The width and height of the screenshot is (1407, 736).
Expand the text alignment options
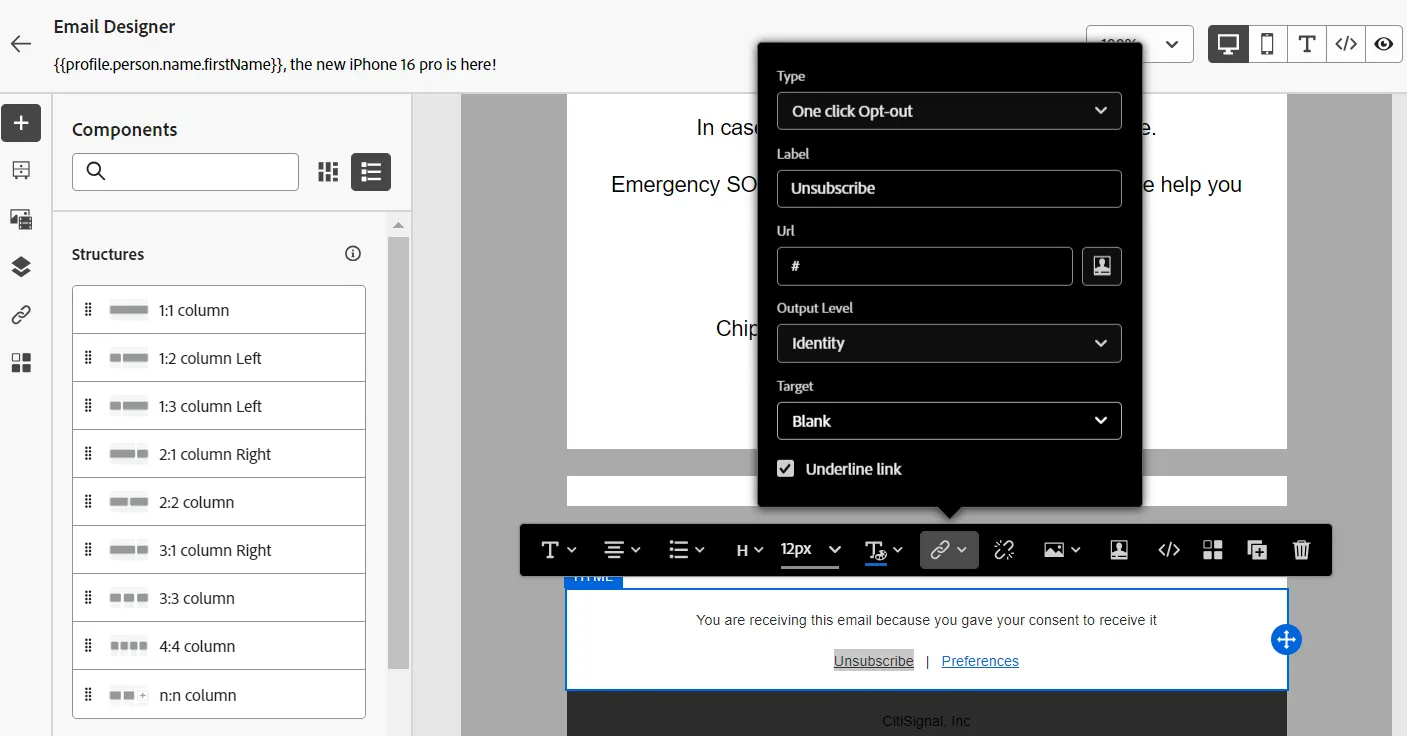622,550
